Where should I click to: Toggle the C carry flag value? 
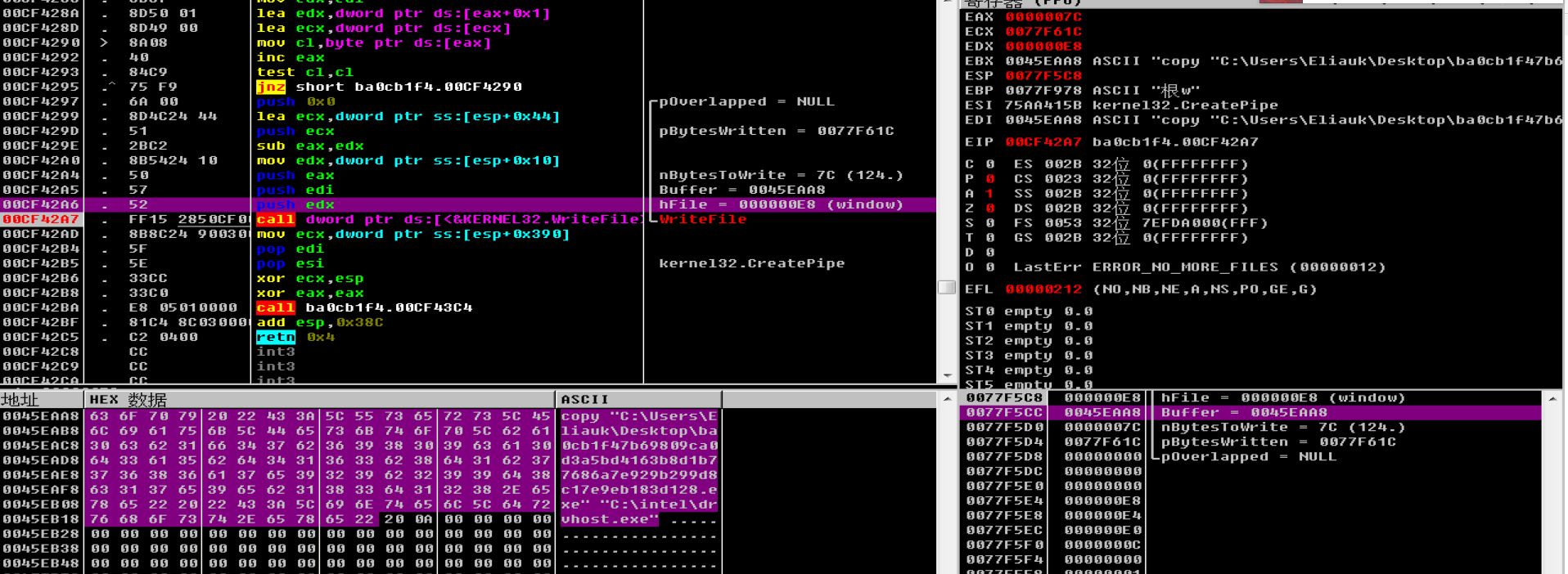click(x=989, y=164)
